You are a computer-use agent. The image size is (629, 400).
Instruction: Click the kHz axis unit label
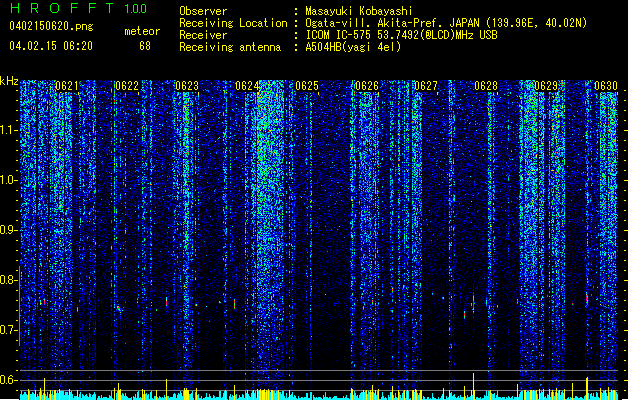click(x=9, y=81)
